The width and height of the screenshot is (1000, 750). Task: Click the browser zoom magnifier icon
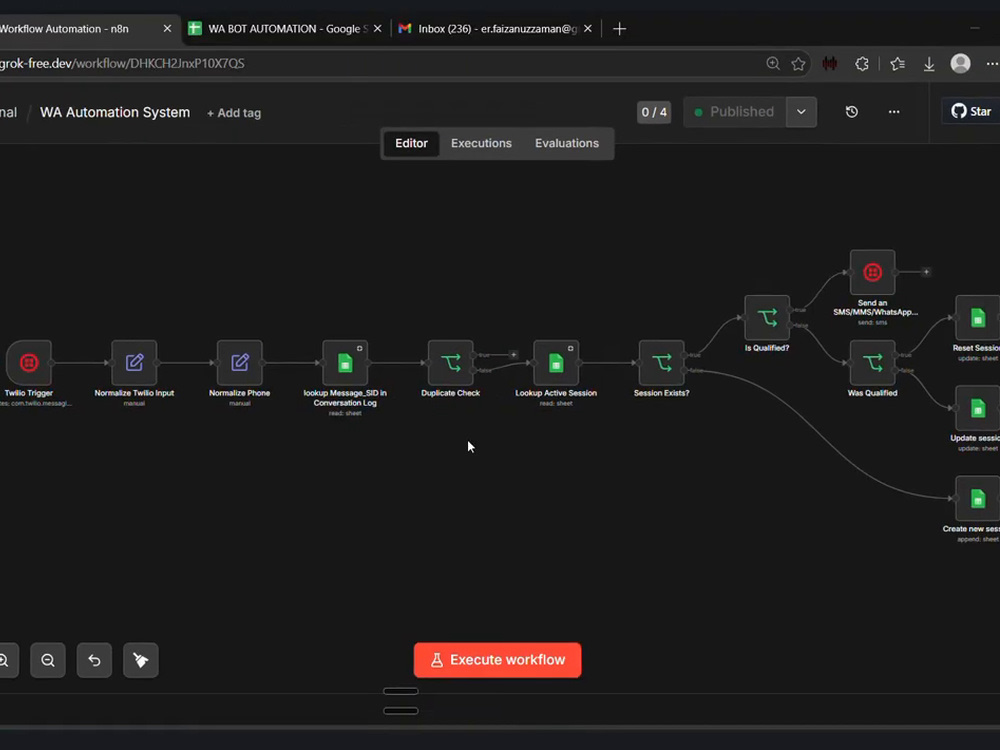(x=773, y=63)
